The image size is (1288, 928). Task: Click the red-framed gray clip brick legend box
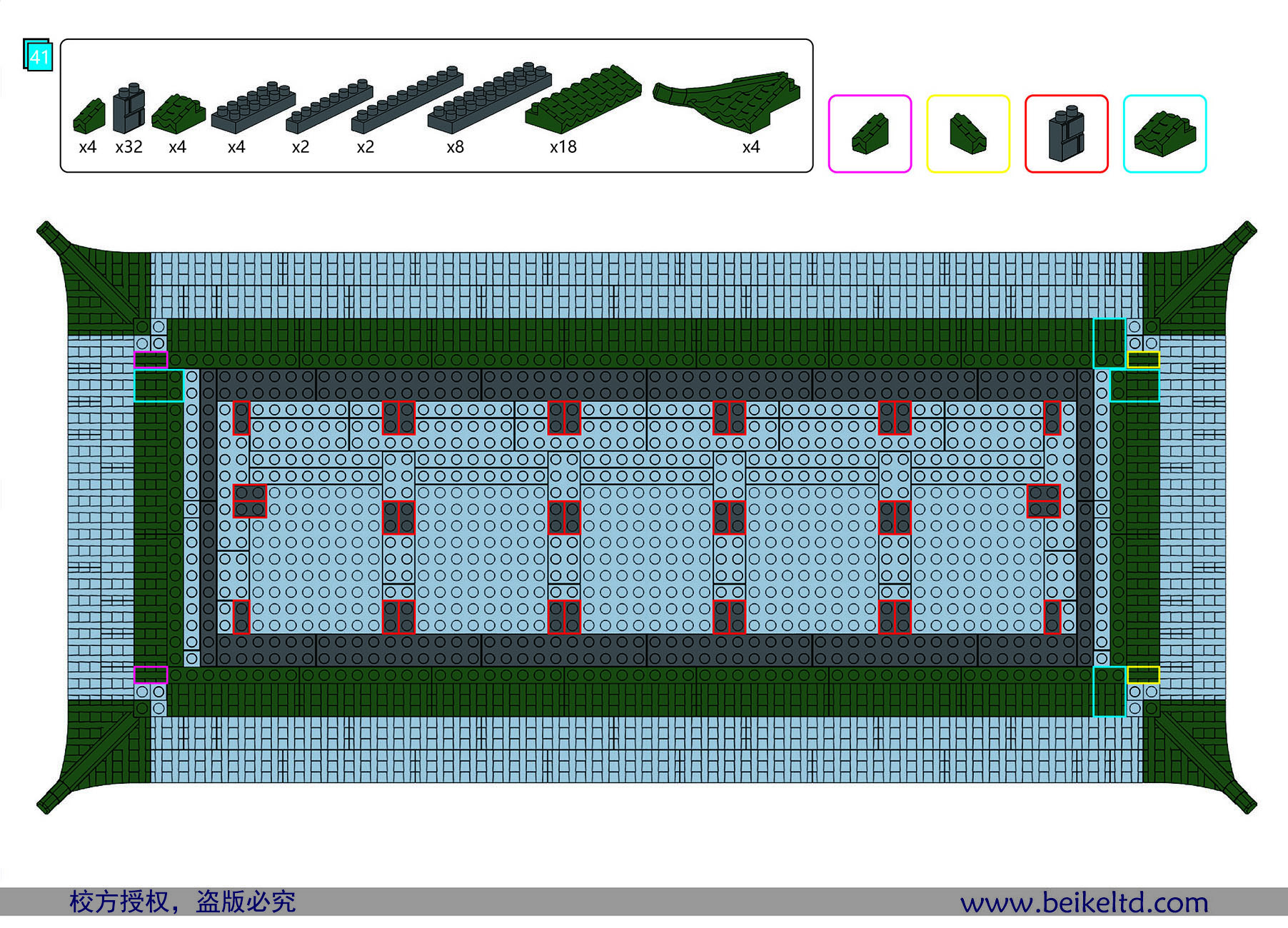pos(1067,133)
